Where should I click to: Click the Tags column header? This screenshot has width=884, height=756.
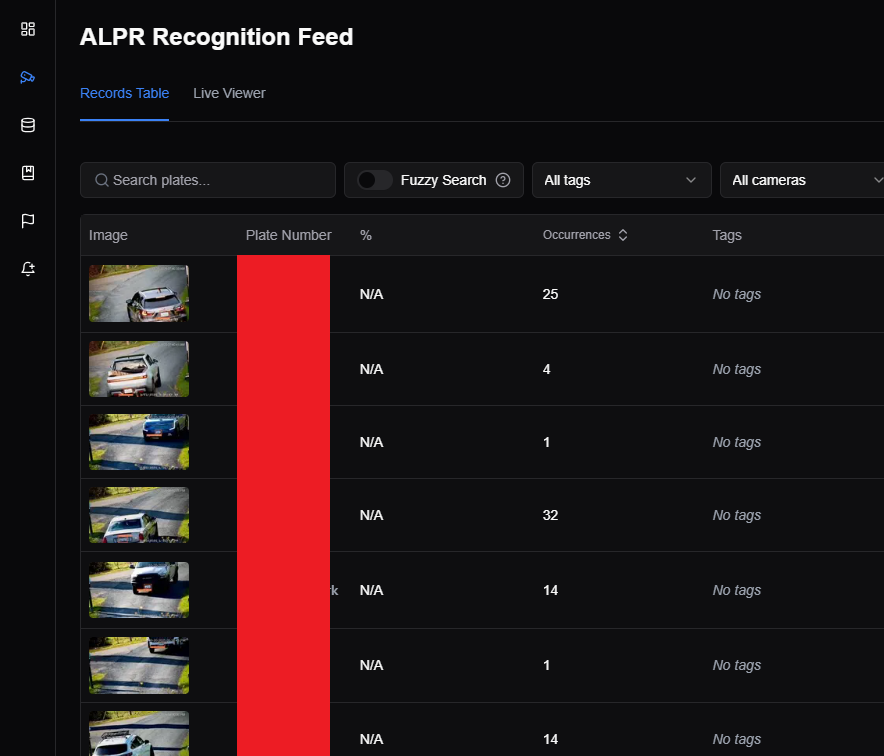coord(727,235)
